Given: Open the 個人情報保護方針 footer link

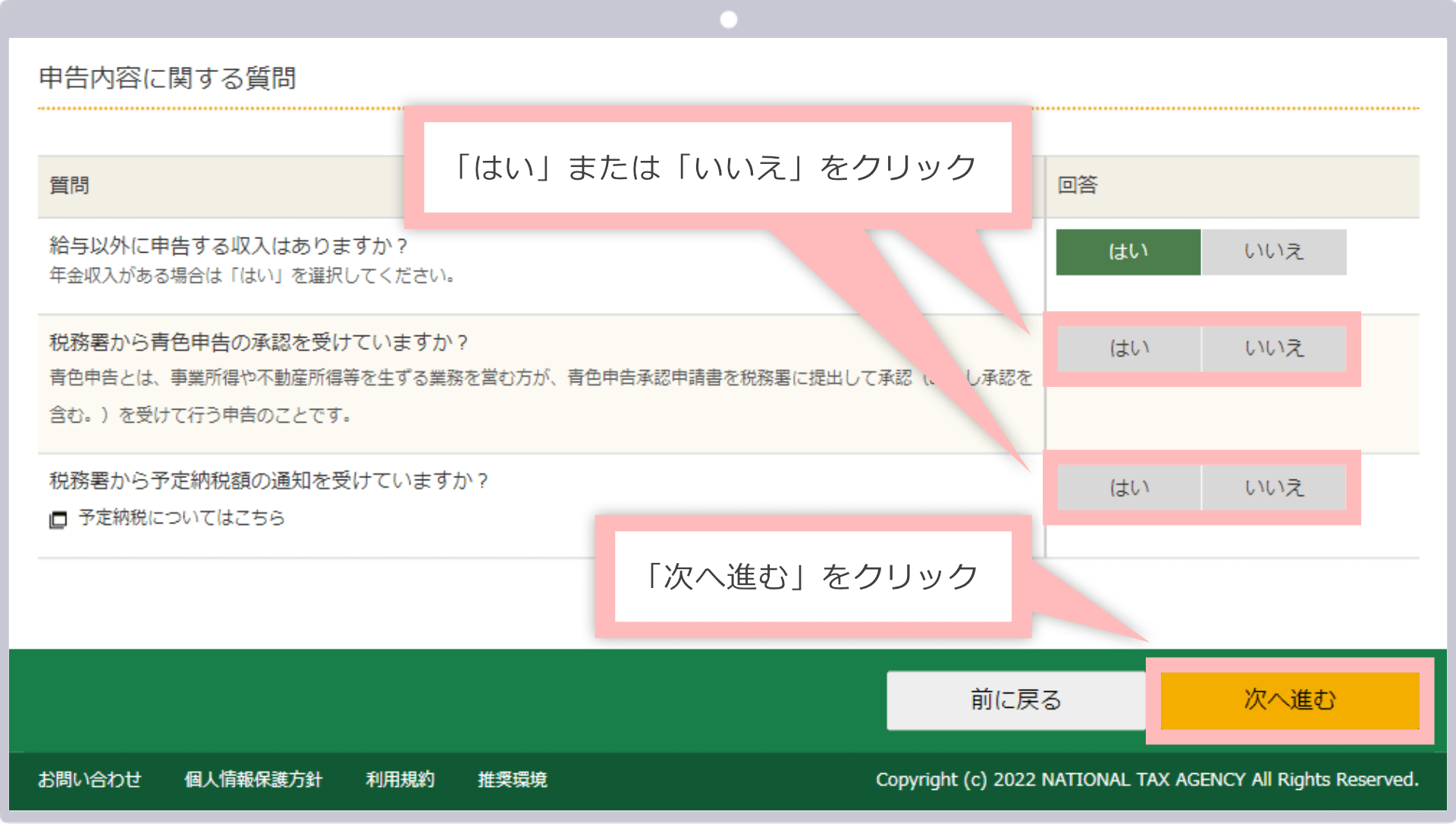Looking at the screenshot, I should [254, 780].
